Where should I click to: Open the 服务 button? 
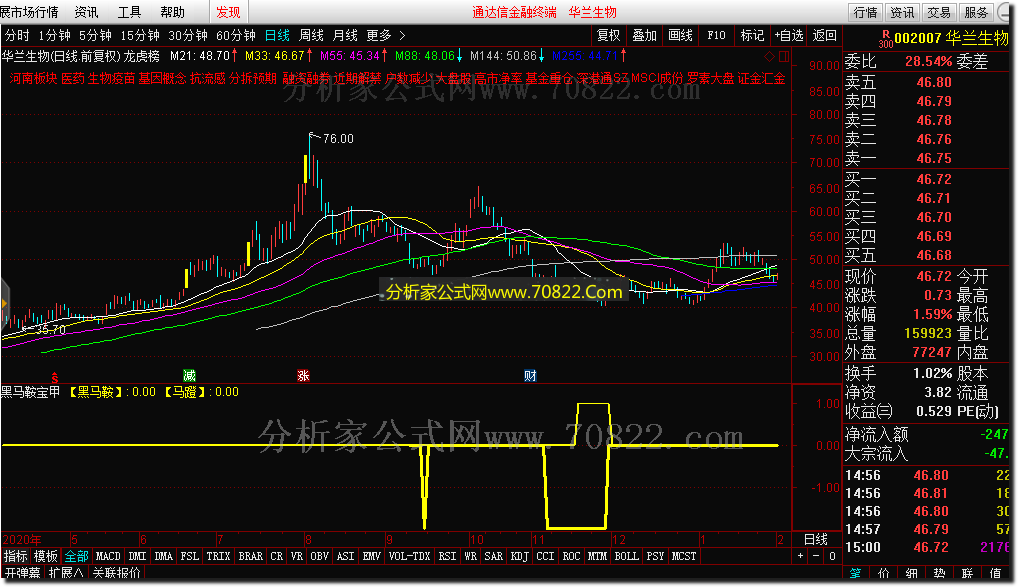coord(976,12)
